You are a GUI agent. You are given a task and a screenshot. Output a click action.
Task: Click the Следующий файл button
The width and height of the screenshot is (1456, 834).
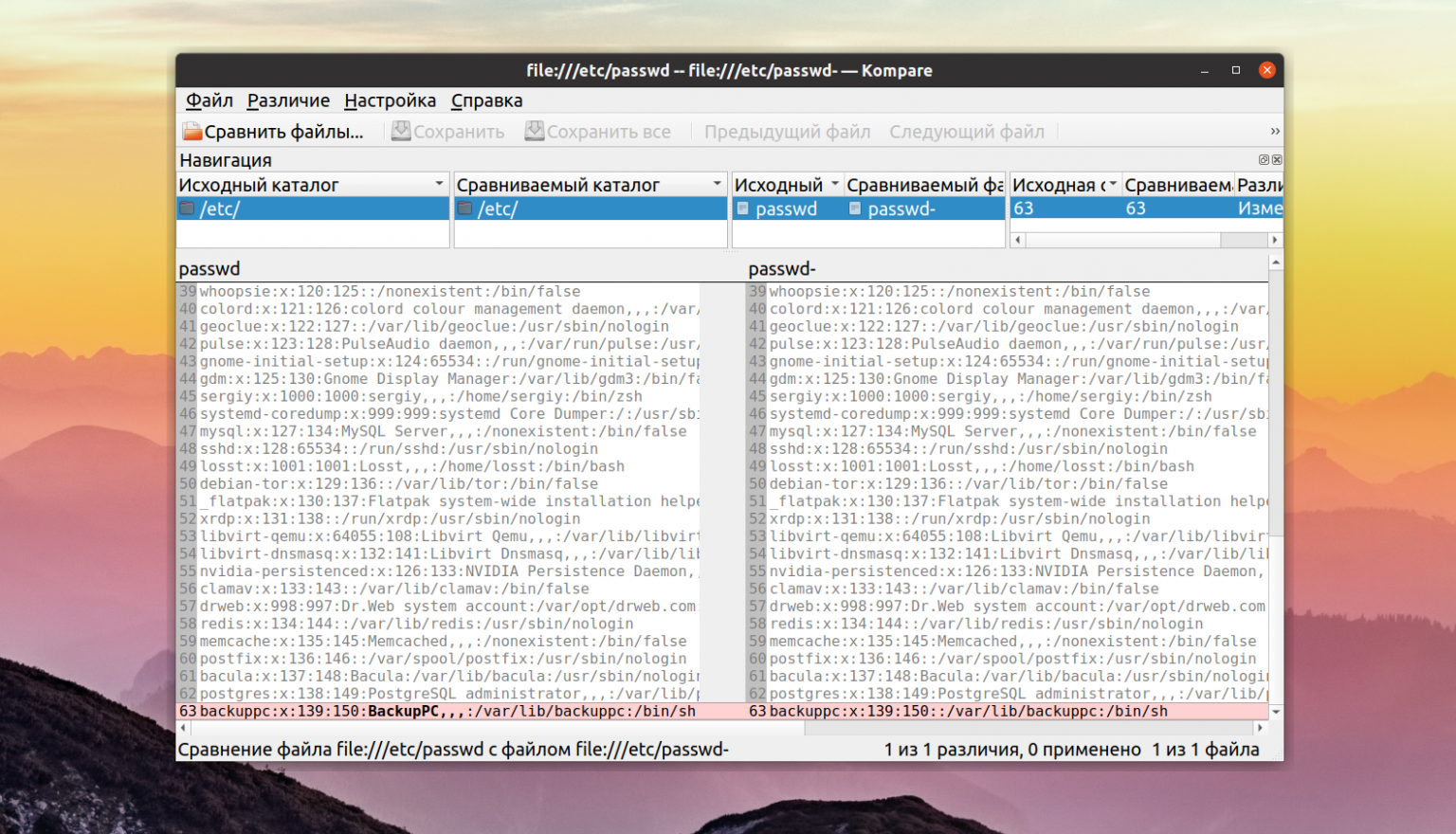(x=967, y=132)
